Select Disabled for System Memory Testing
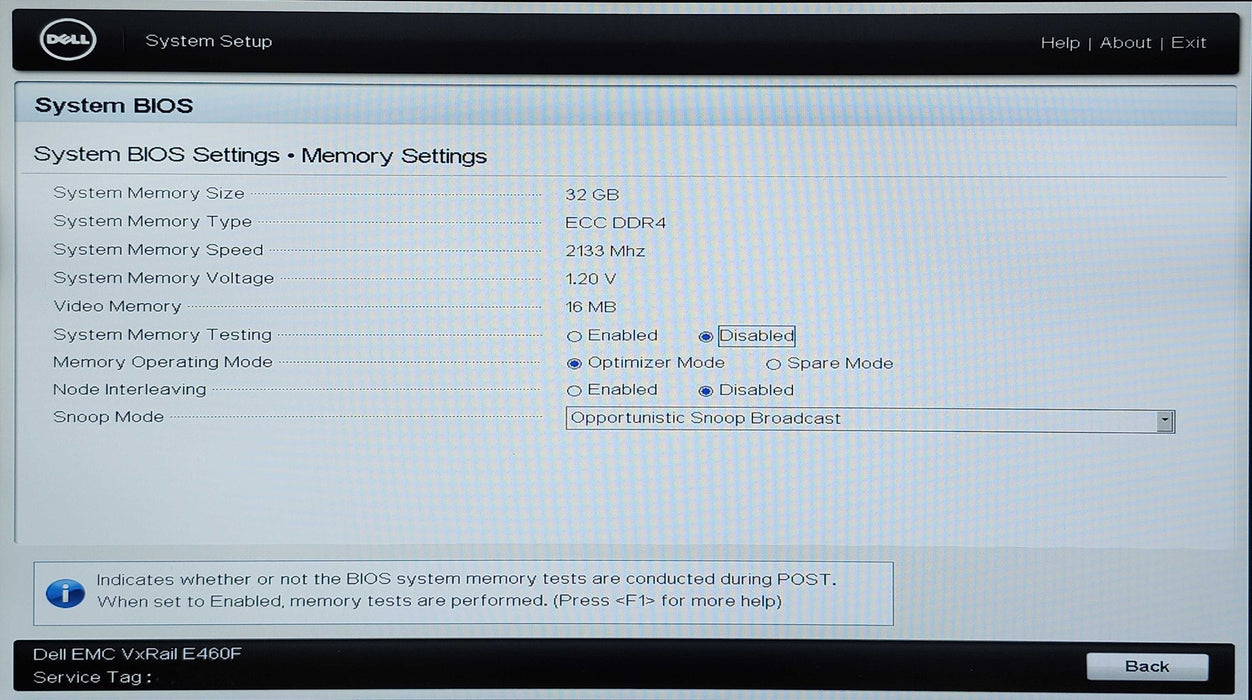This screenshot has height=700, width=1252. pos(706,337)
